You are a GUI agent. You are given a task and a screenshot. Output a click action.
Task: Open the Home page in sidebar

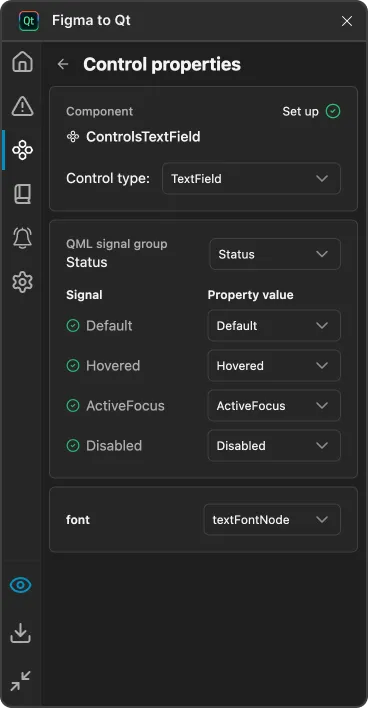(22, 62)
